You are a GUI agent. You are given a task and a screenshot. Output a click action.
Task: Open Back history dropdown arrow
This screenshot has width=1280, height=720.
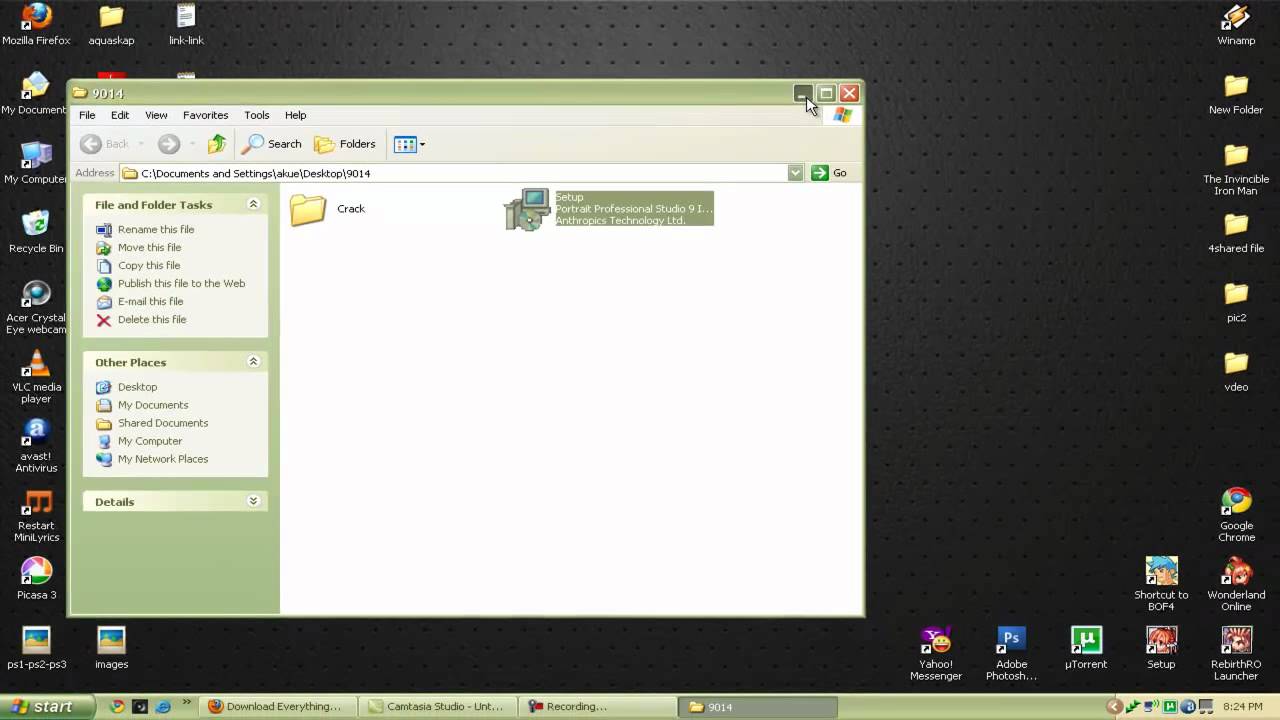(141, 144)
